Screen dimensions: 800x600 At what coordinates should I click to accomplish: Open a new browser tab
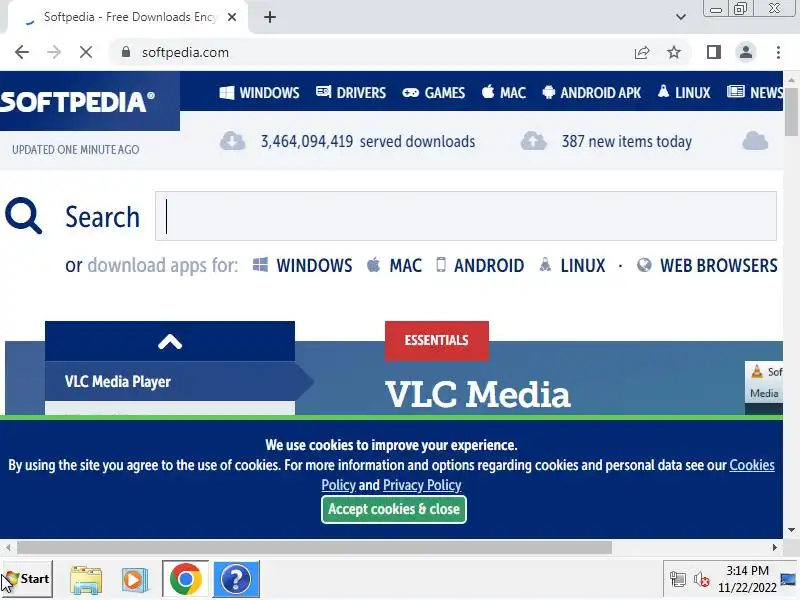tap(270, 17)
